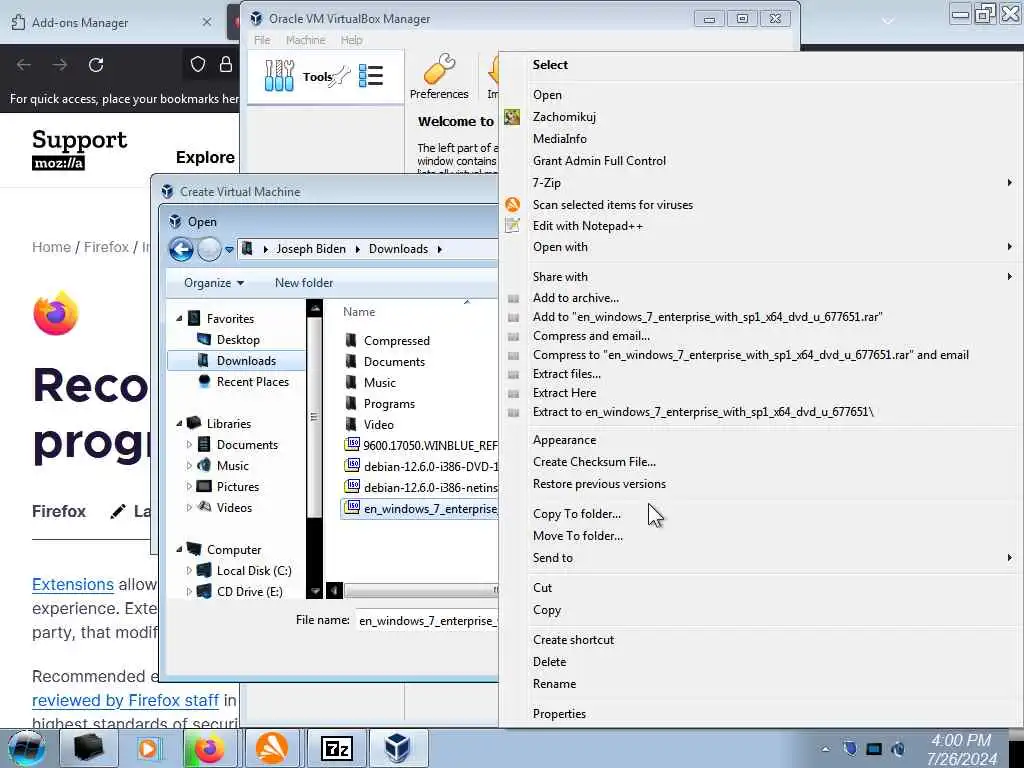Click the horizontal scrollbar in file list
Viewport: 1024px width, 768px height.
pyautogui.click(x=421, y=590)
